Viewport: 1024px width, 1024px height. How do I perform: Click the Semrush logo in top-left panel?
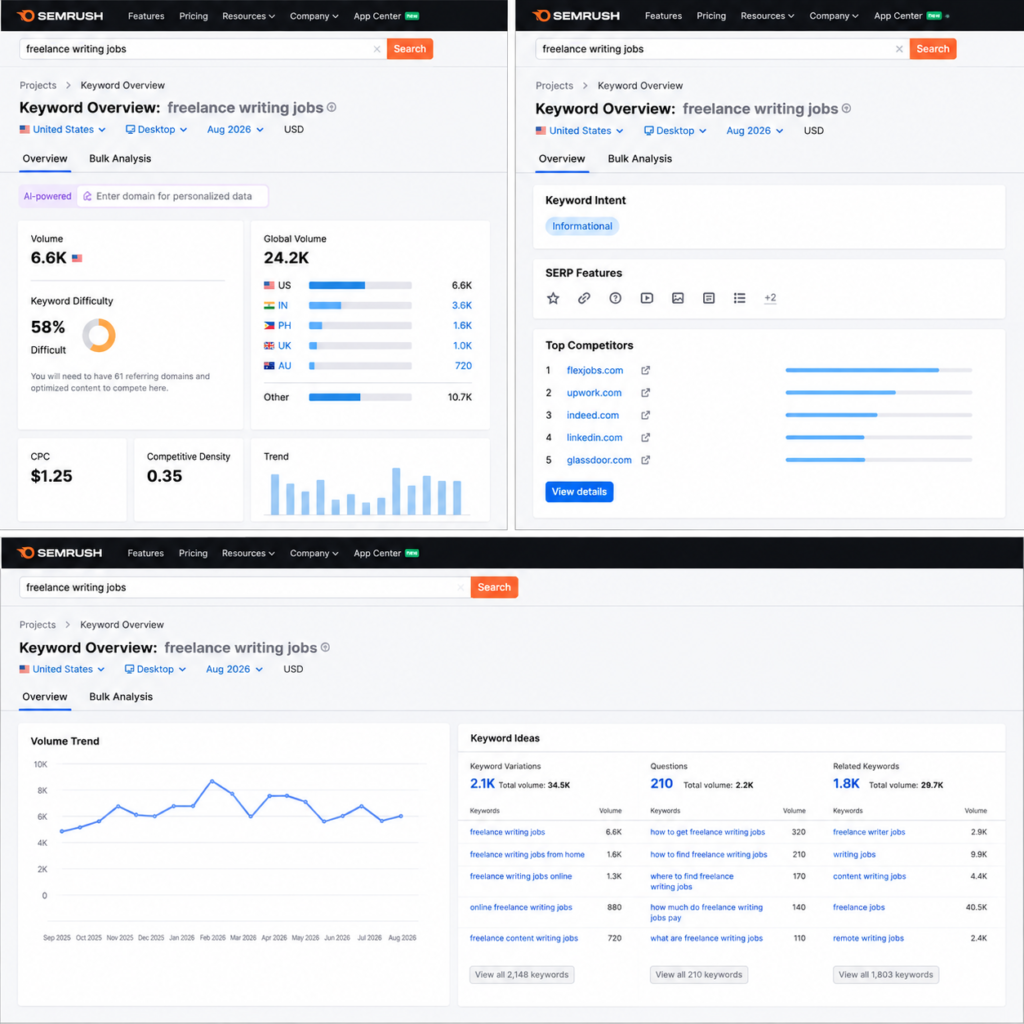(x=60, y=16)
